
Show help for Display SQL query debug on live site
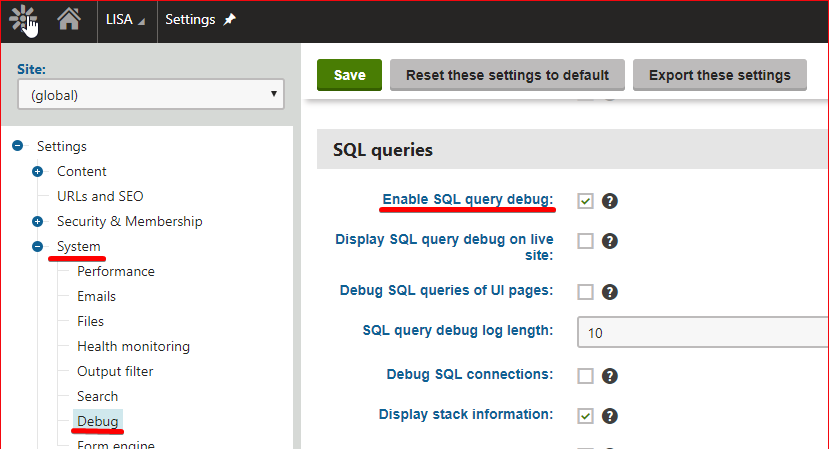tap(610, 241)
